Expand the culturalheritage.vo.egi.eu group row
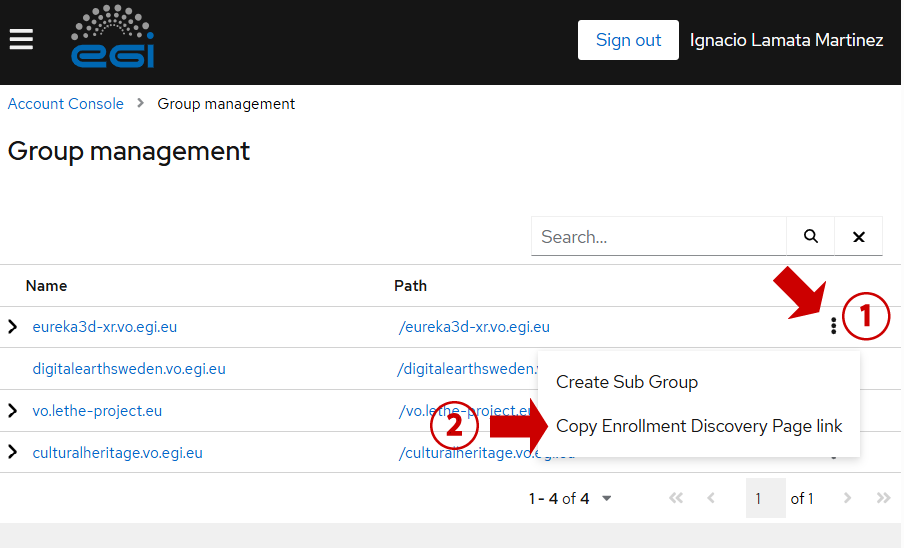Screen dimensions: 904x548 tap(13, 453)
